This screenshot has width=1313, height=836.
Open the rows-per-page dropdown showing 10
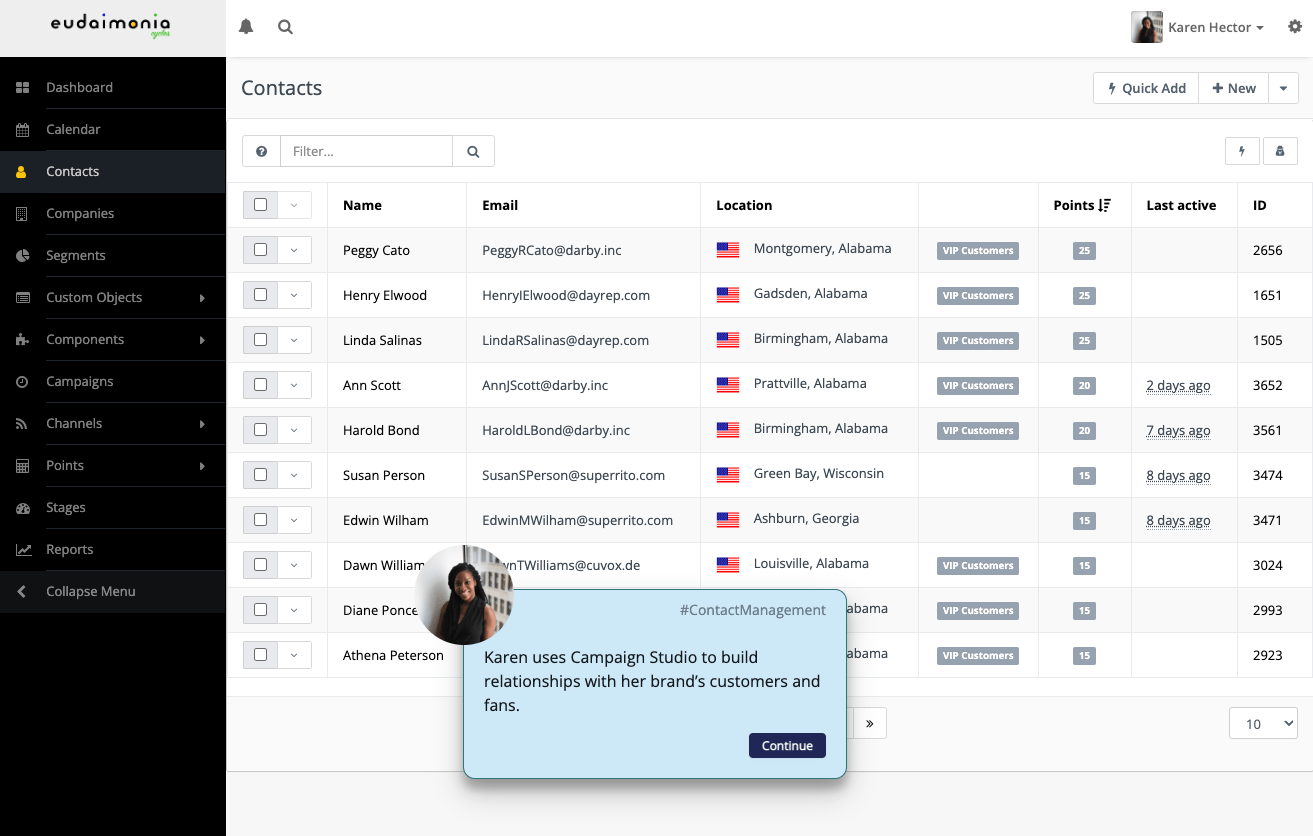click(1262, 723)
